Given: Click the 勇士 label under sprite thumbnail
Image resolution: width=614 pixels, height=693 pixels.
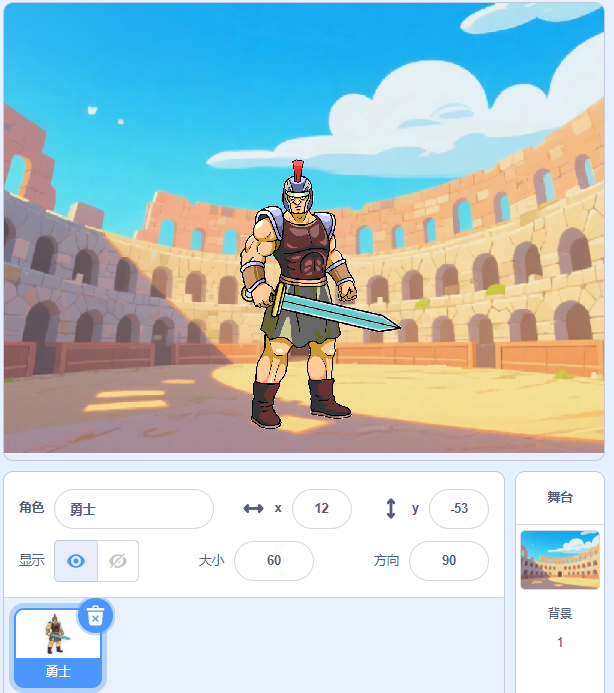Looking at the screenshot, I should pos(58,672).
